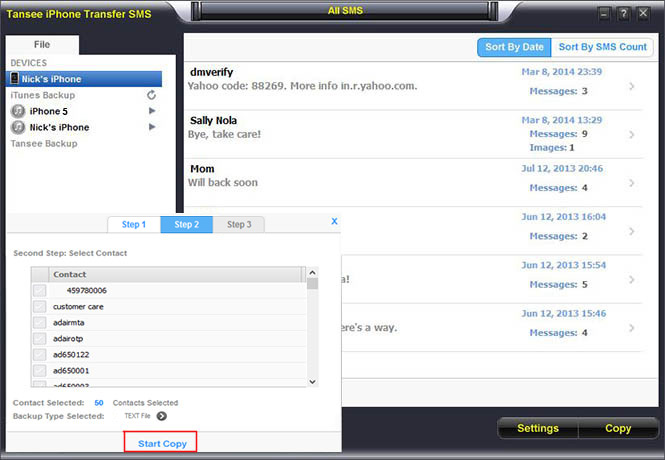
Task: Click the iPhone 5 iTunes backup icon
Action: click(18, 111)
